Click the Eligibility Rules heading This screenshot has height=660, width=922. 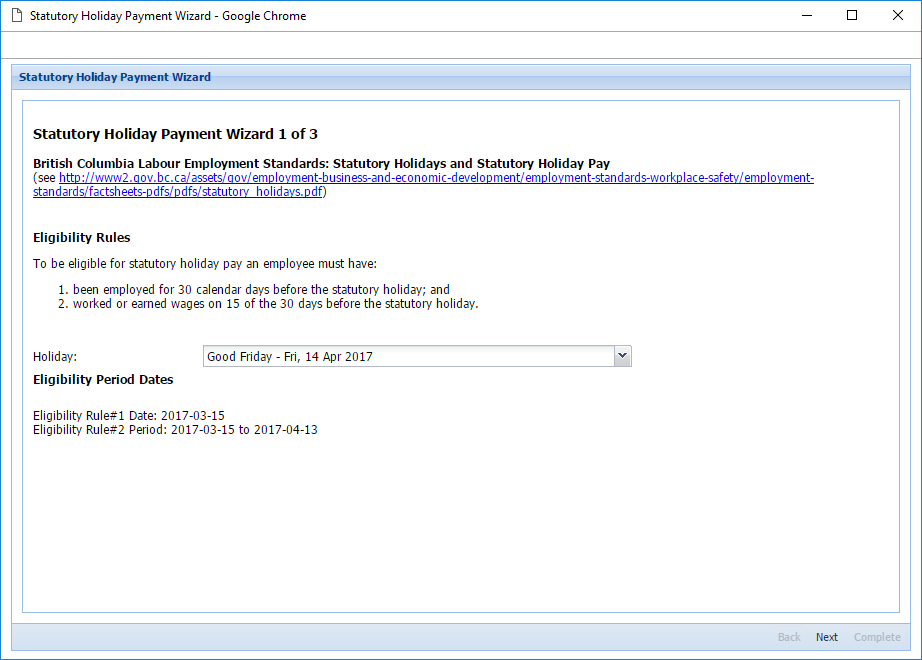tap(82, 238)
